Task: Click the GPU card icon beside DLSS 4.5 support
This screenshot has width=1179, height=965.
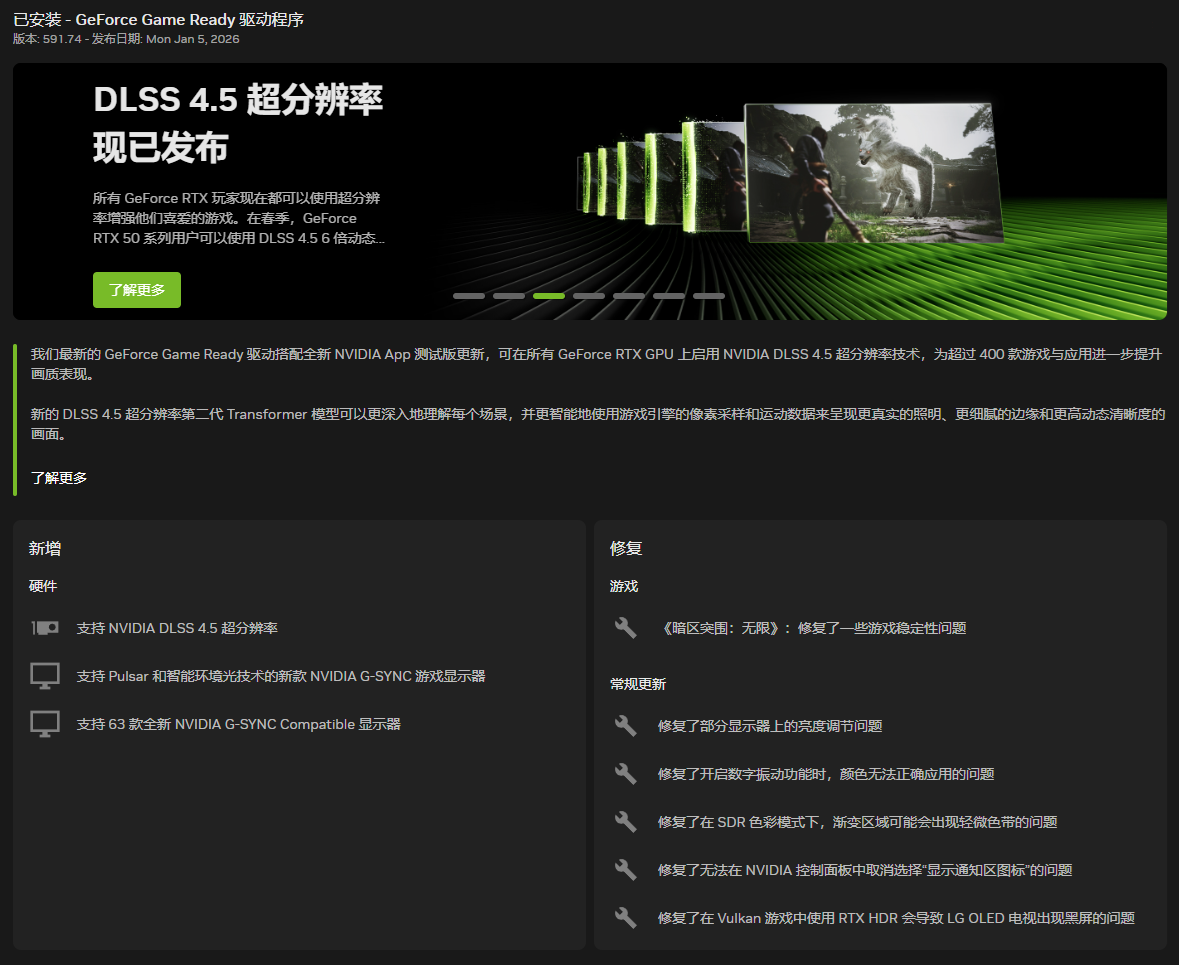Action: point(45,627)
